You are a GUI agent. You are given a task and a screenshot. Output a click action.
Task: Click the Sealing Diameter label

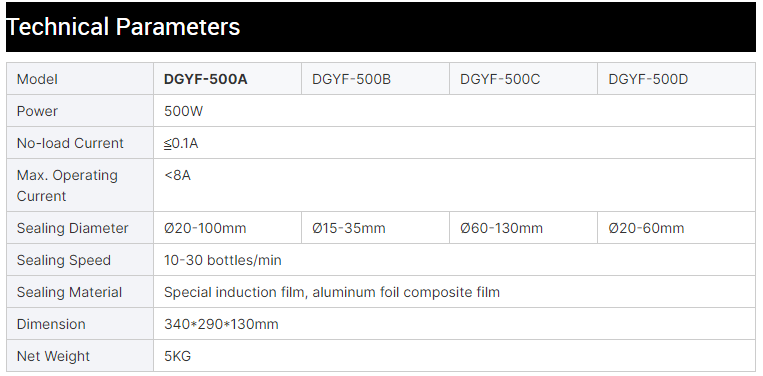73,228
